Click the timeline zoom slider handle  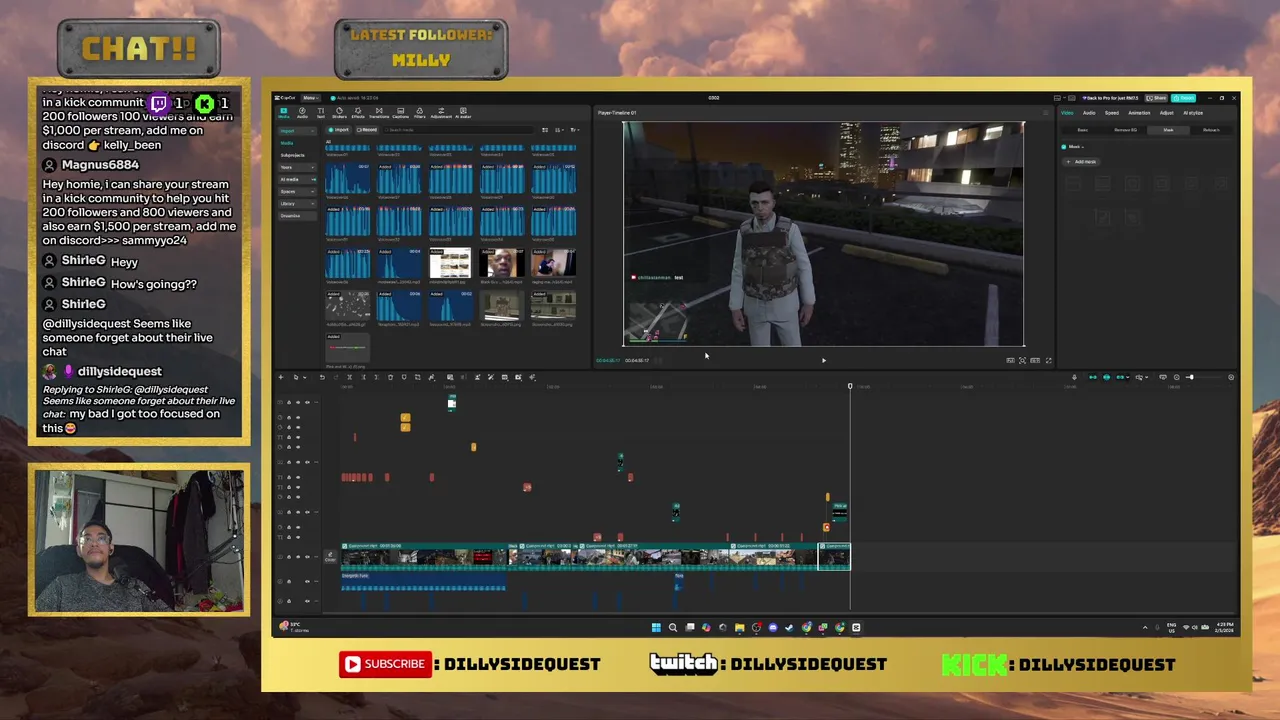(x=1192, y=377)
